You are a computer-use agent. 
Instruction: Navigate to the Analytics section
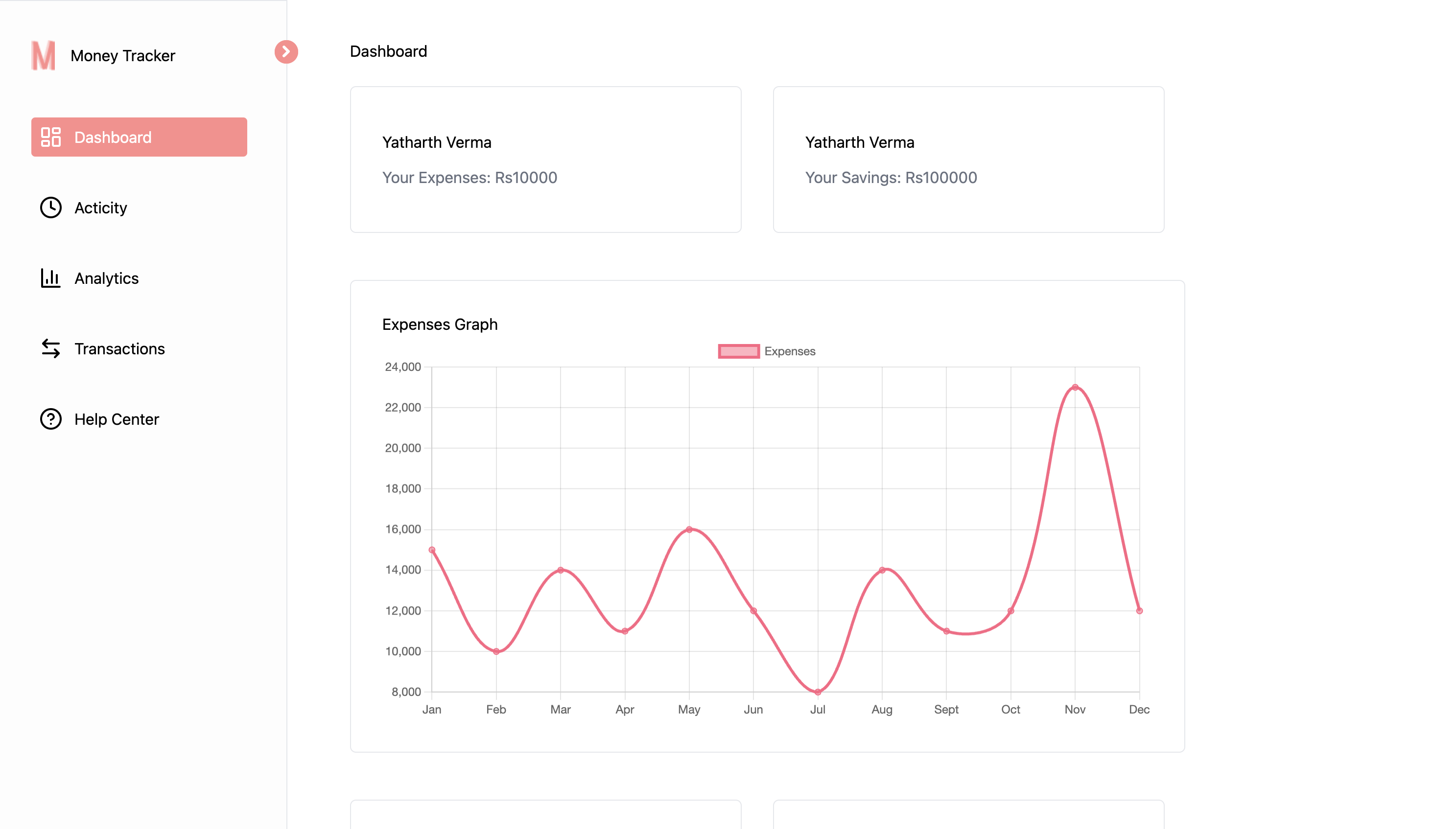106,278
